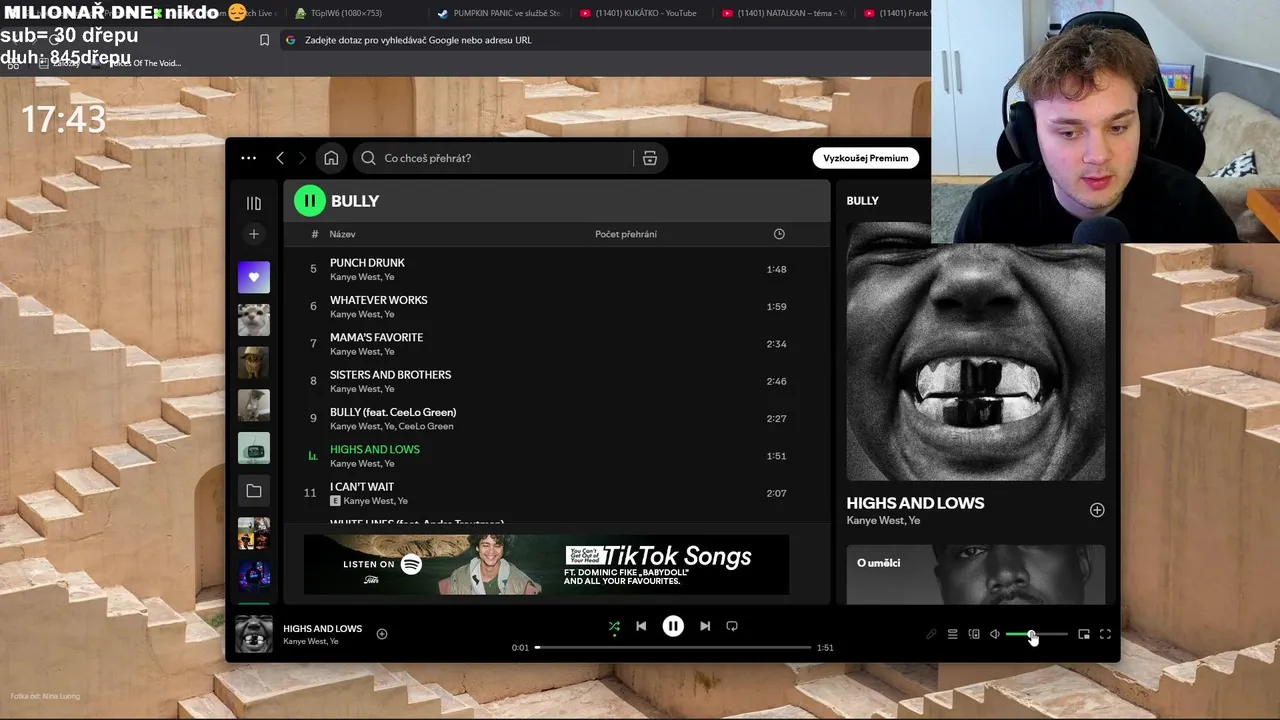Open lyrics with the microphone icon
Screen dimensions: 1280x720
[931, 634]
